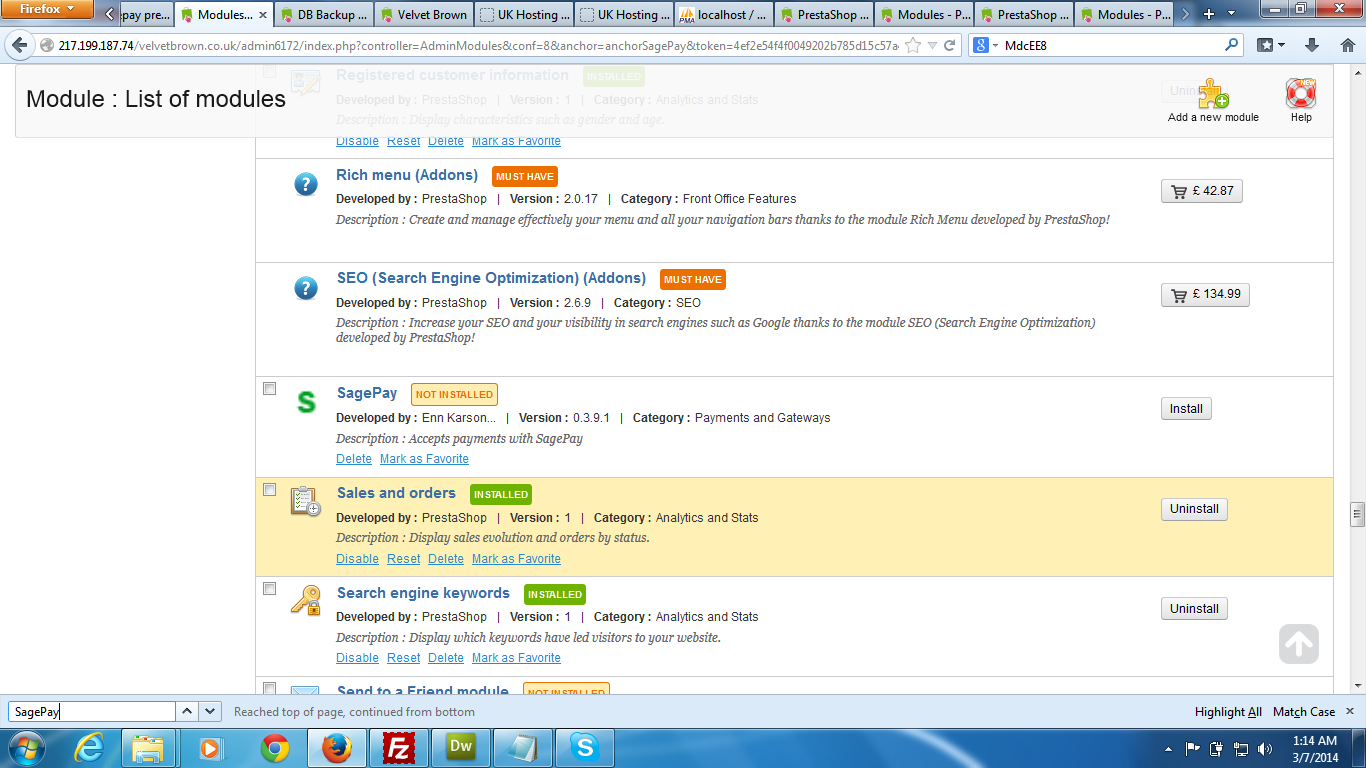1366x768 pixels.
Task: Open the Windows Start menu
Action: 27,747
